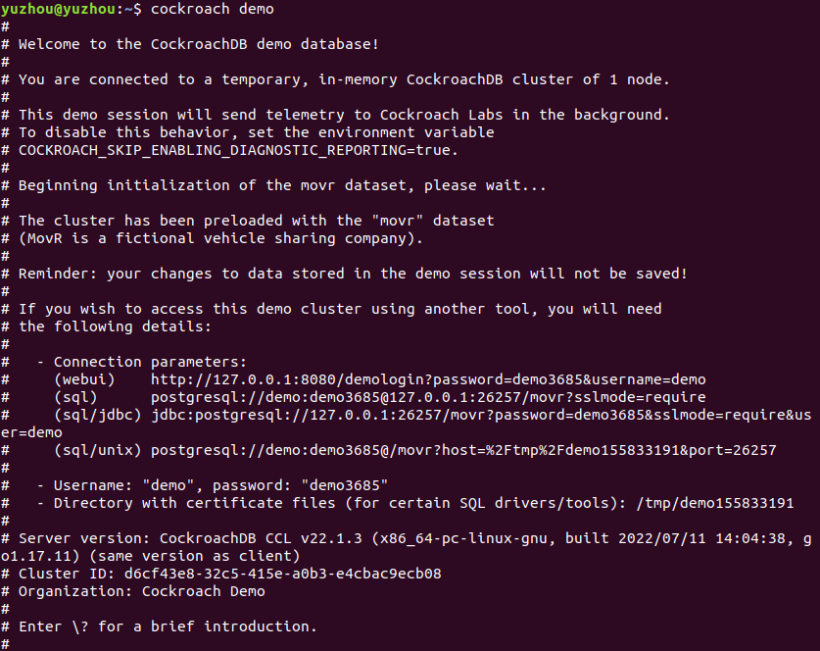Click the "Organization: Cockroach Demo" line

pos(142,591)
